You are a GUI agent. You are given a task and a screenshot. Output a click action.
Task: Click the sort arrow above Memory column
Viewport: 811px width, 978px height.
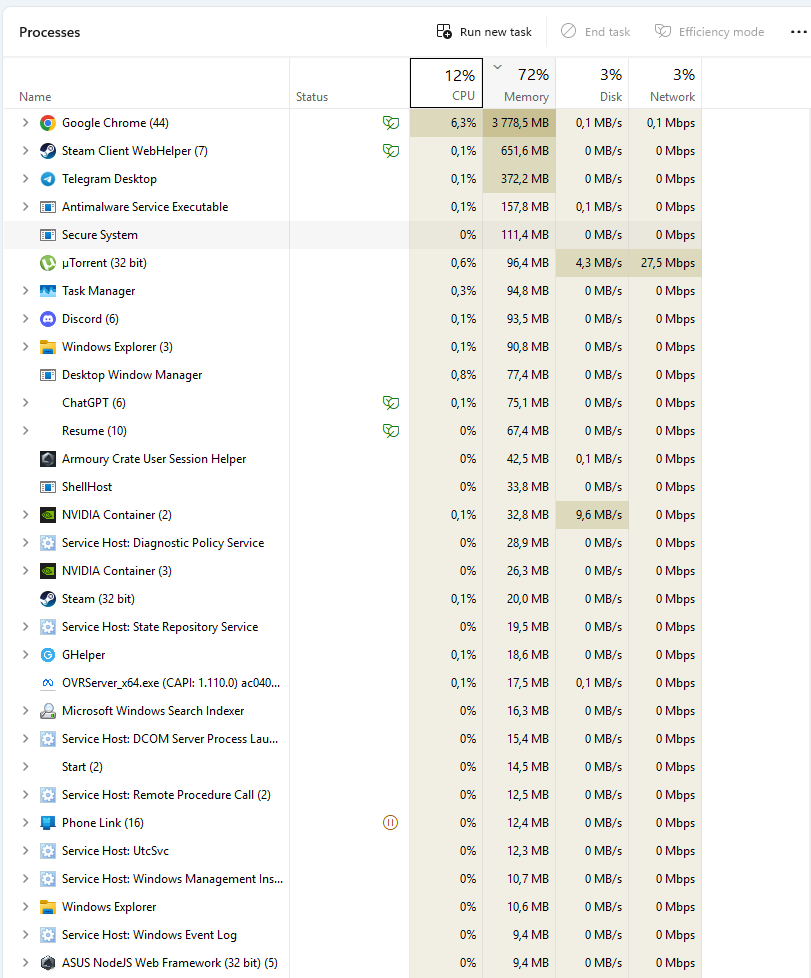pos(497,67)
